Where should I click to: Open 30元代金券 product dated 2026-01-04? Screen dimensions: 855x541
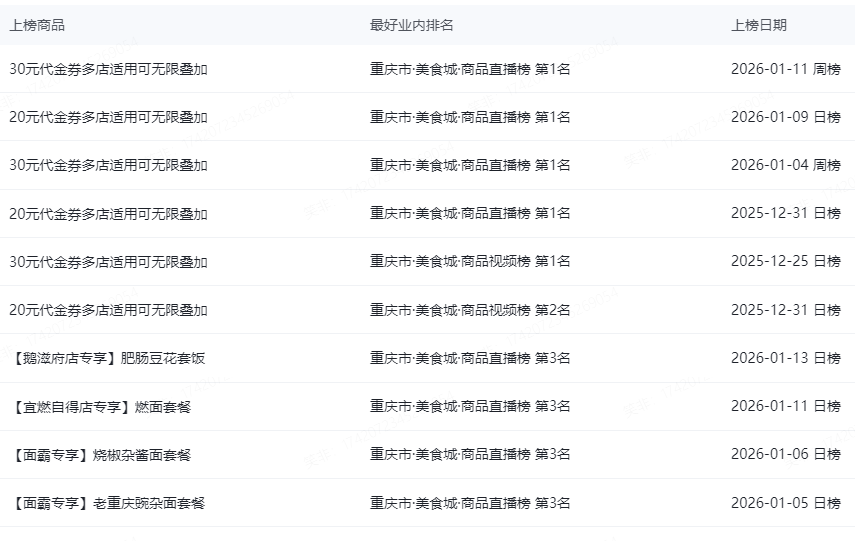(109, 165)
